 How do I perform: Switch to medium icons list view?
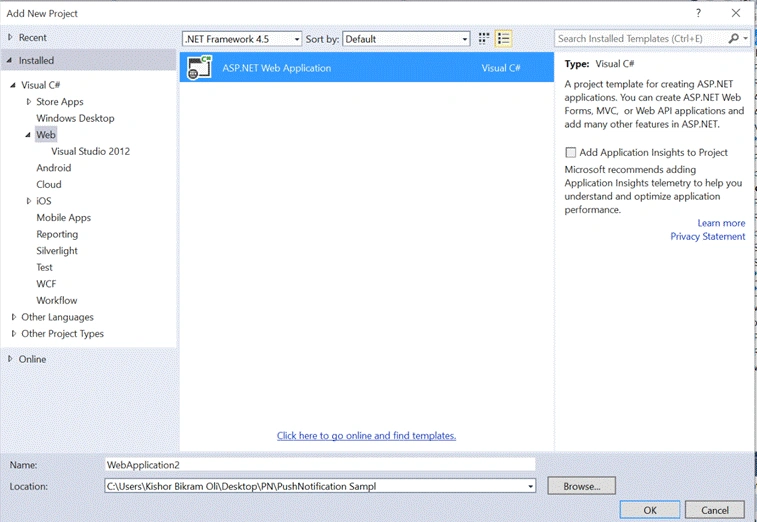504,39
